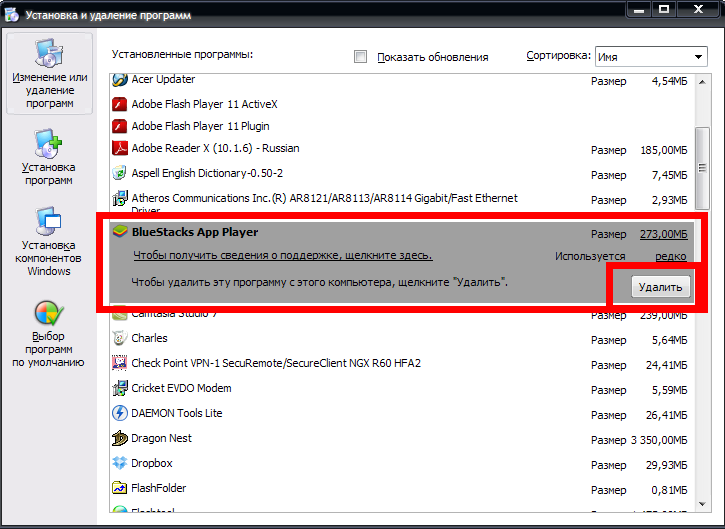Select the Dropbox icon in the list

click(120, 463)
